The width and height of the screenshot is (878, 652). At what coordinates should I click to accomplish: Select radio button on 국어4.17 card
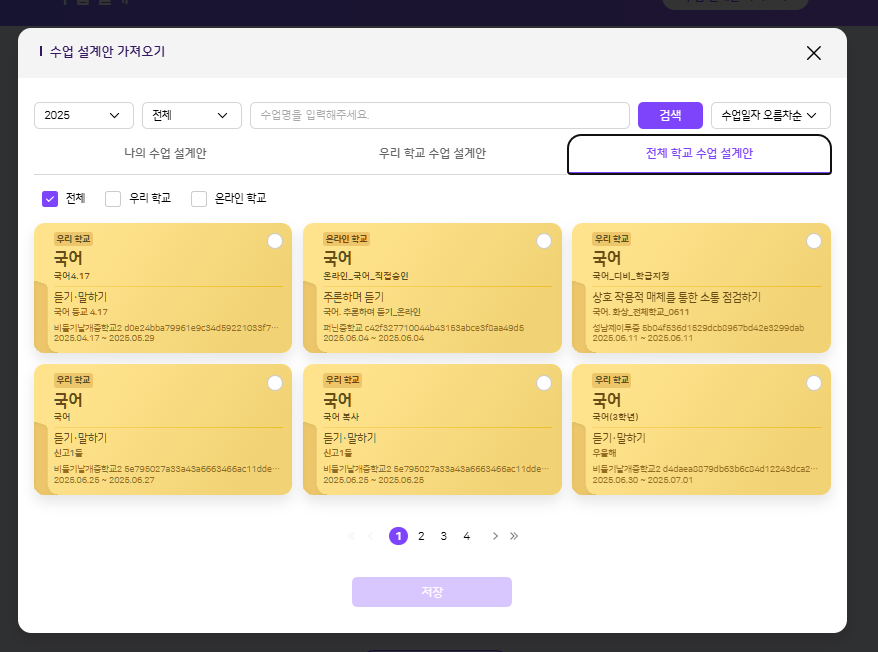click(275, 241)
